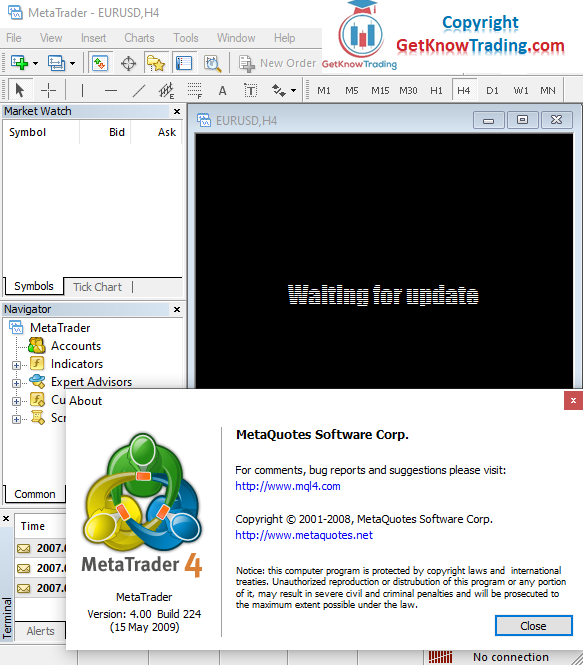Select the W1 timeframe button

coord(520,91)
